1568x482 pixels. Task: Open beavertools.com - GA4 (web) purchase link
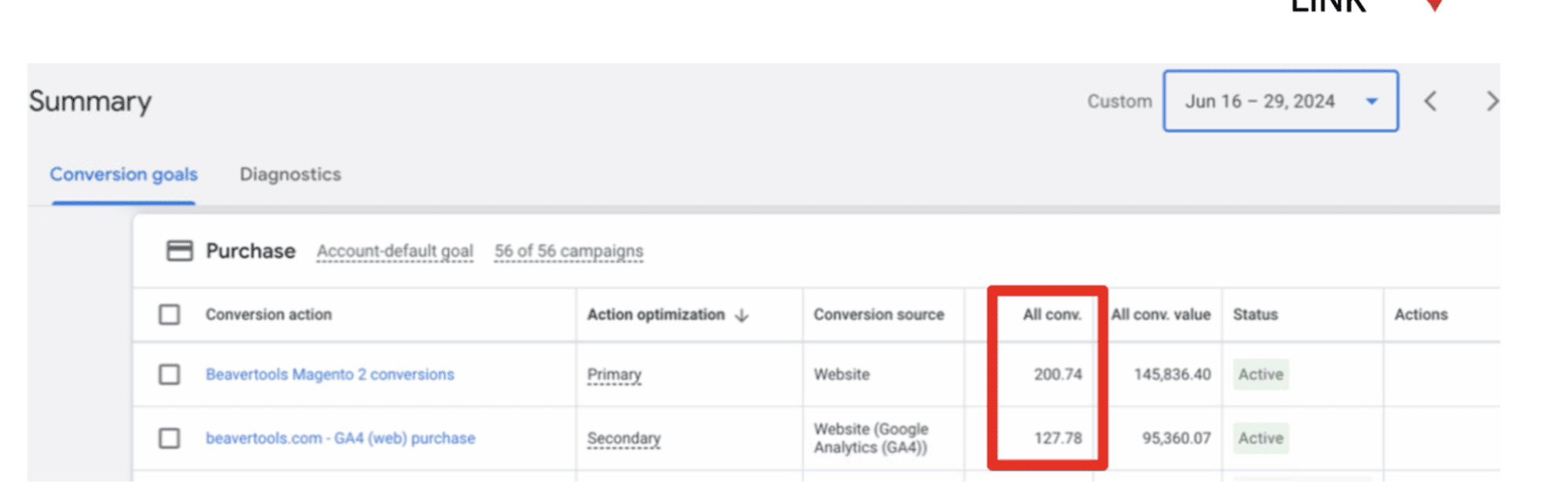(340, 438)
